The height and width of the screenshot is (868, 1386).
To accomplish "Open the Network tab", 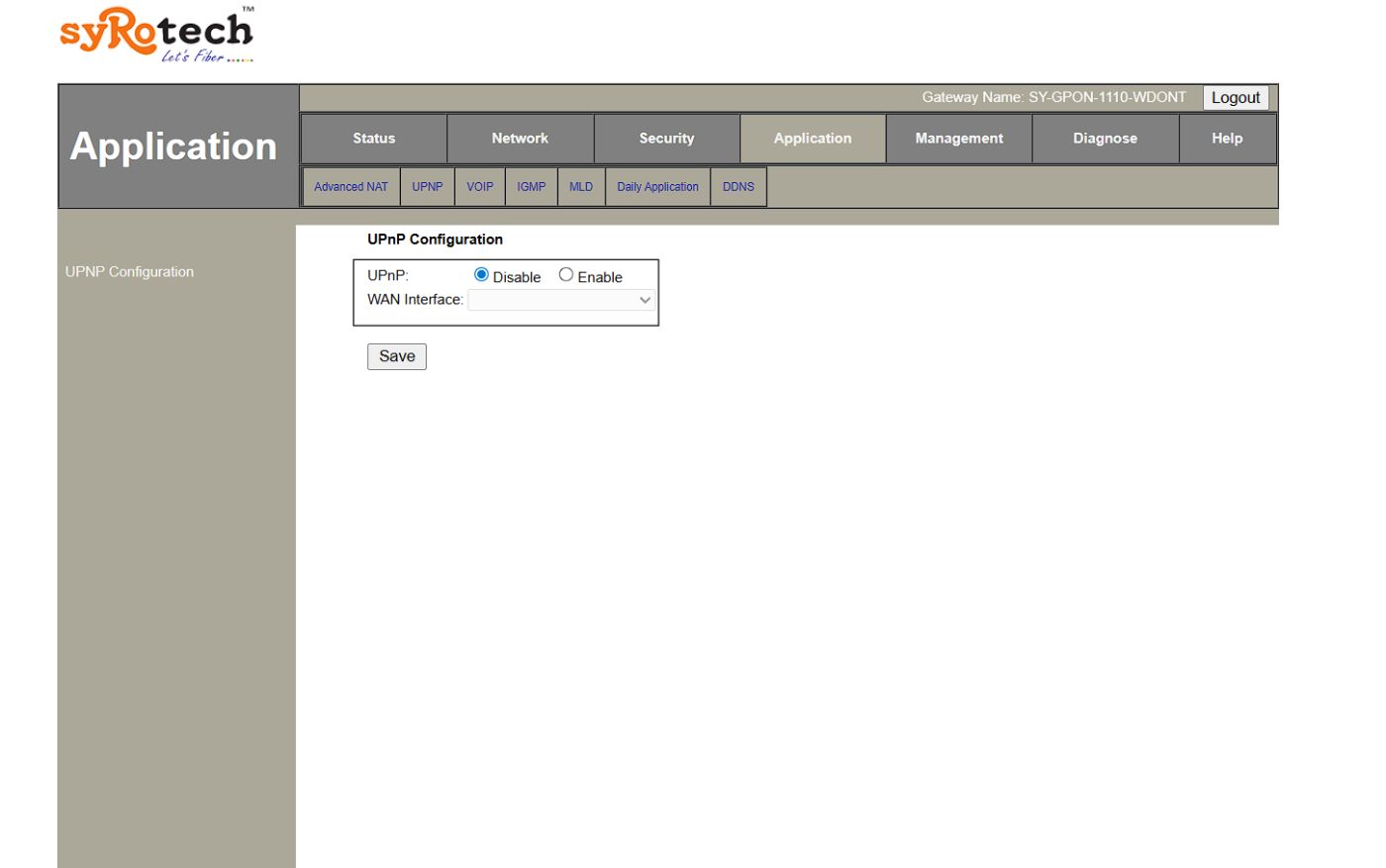I will pyautogui.click(x=520, y=138).
